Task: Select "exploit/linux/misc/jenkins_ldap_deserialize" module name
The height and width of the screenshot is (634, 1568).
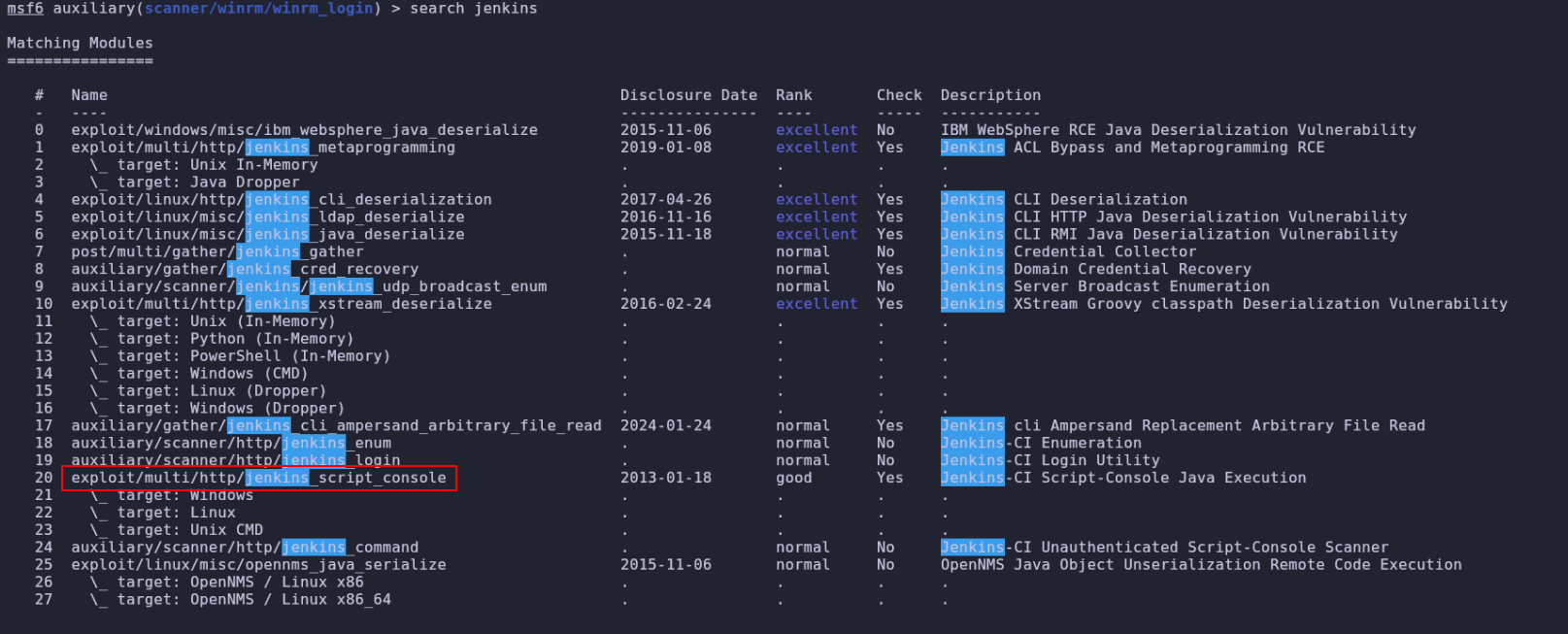Action: 268,217
